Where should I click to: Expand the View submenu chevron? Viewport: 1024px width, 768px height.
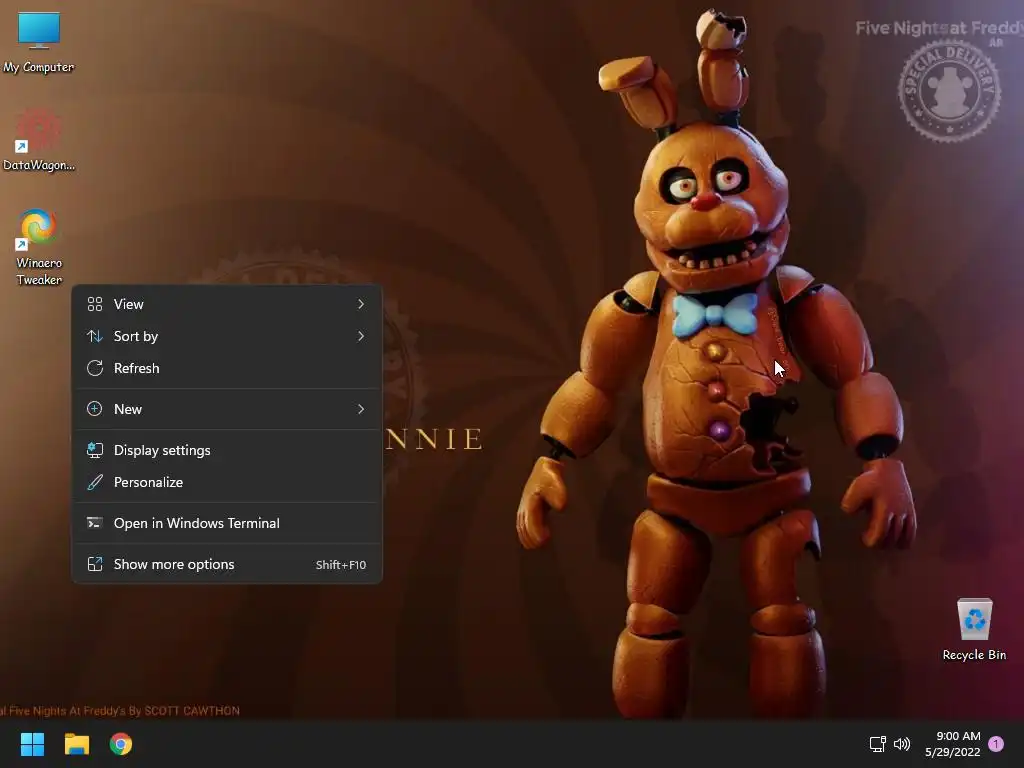(x=360, y=304)
